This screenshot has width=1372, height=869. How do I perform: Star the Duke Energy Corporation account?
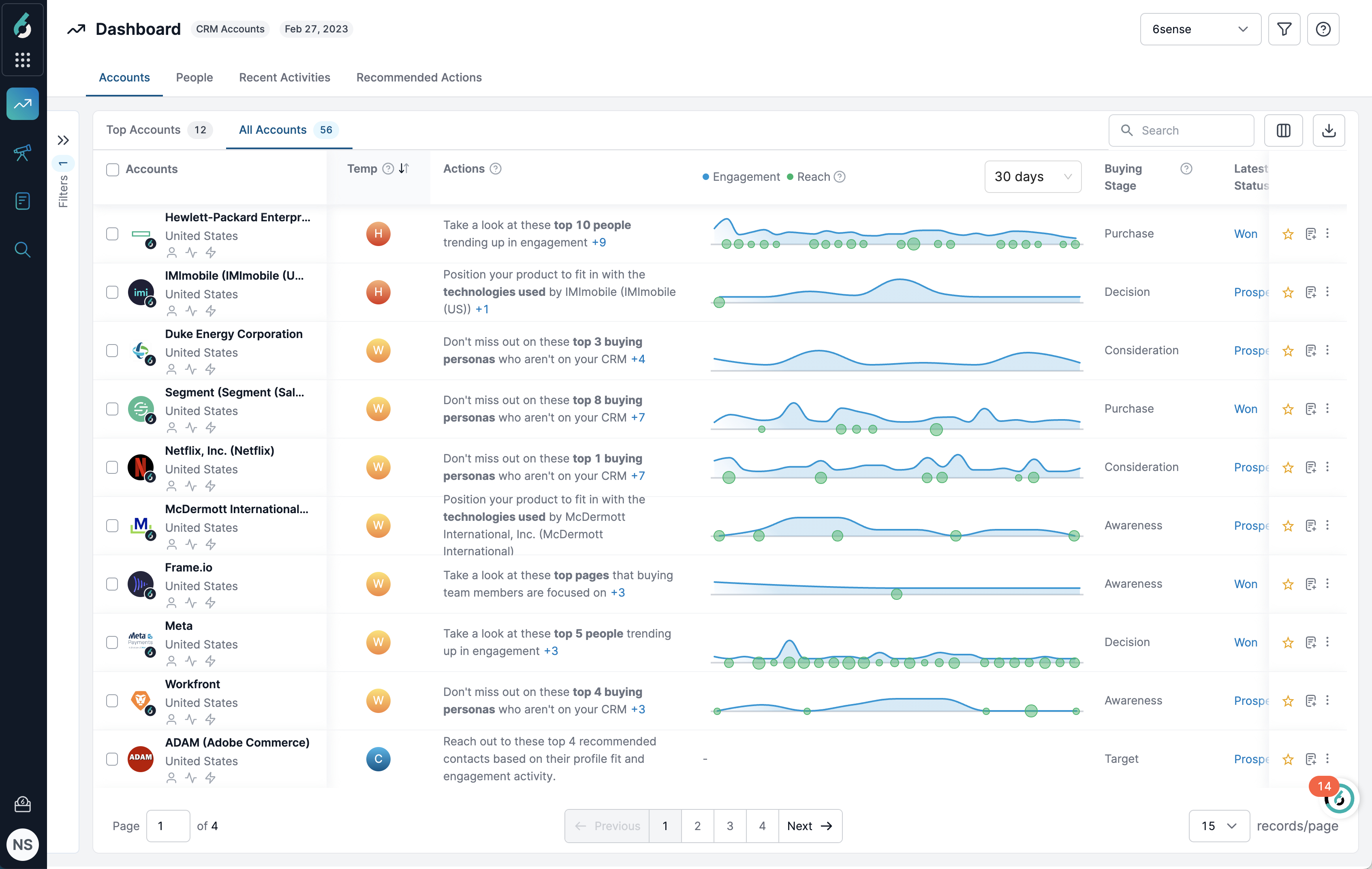coord(1288,351)
